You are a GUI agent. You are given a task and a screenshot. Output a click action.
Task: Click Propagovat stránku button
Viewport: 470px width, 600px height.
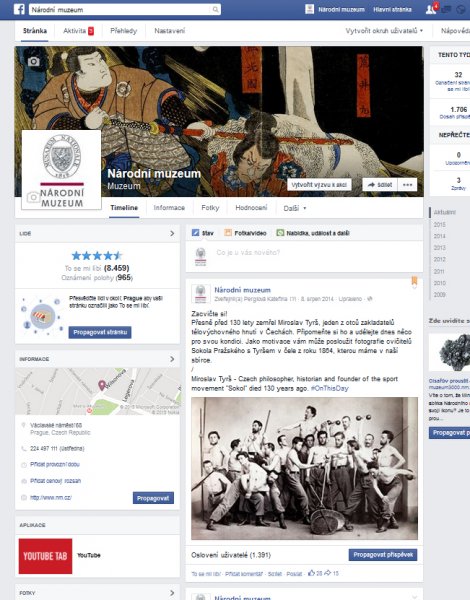click(x=100, y=332)
